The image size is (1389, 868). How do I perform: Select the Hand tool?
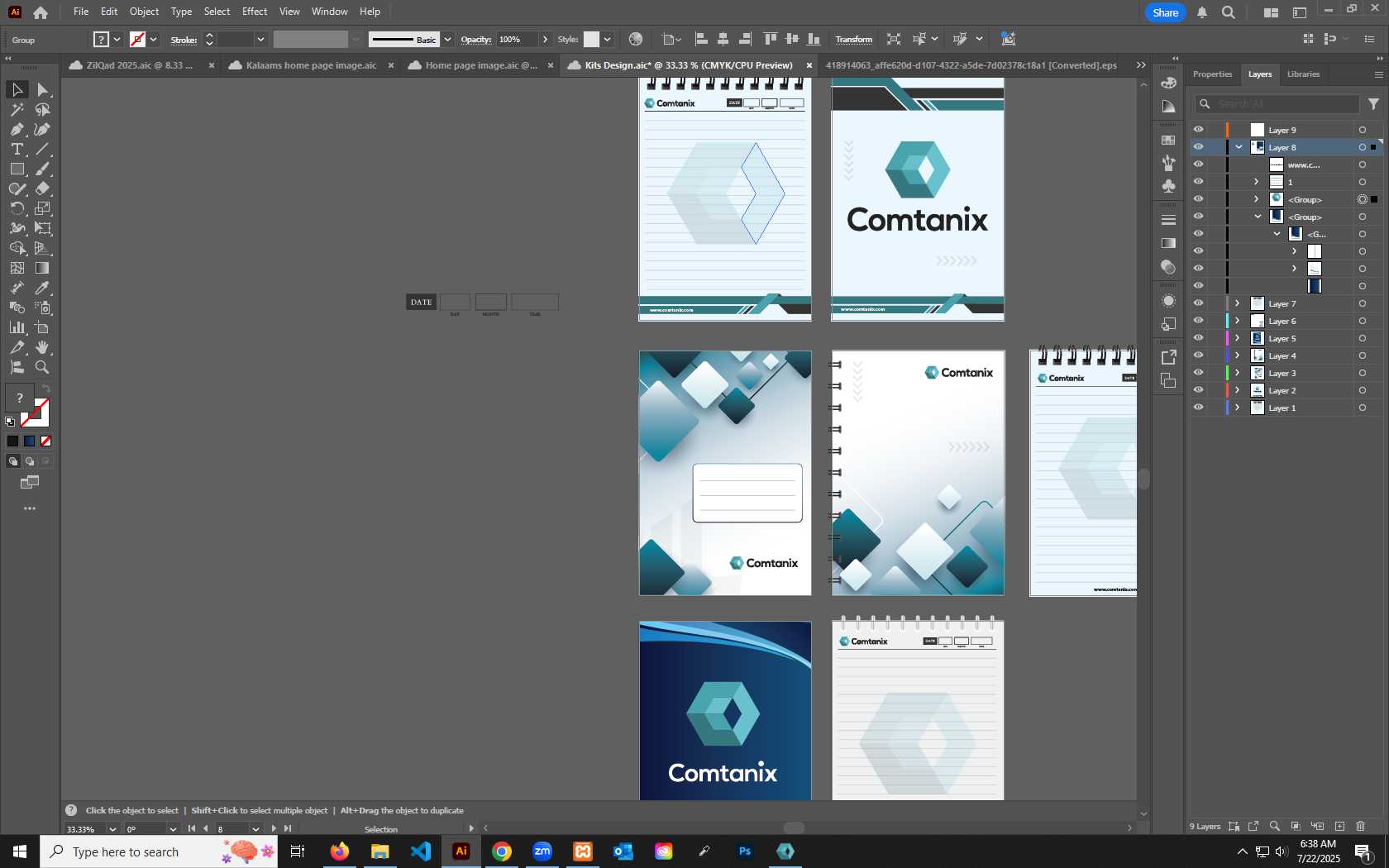43,347
